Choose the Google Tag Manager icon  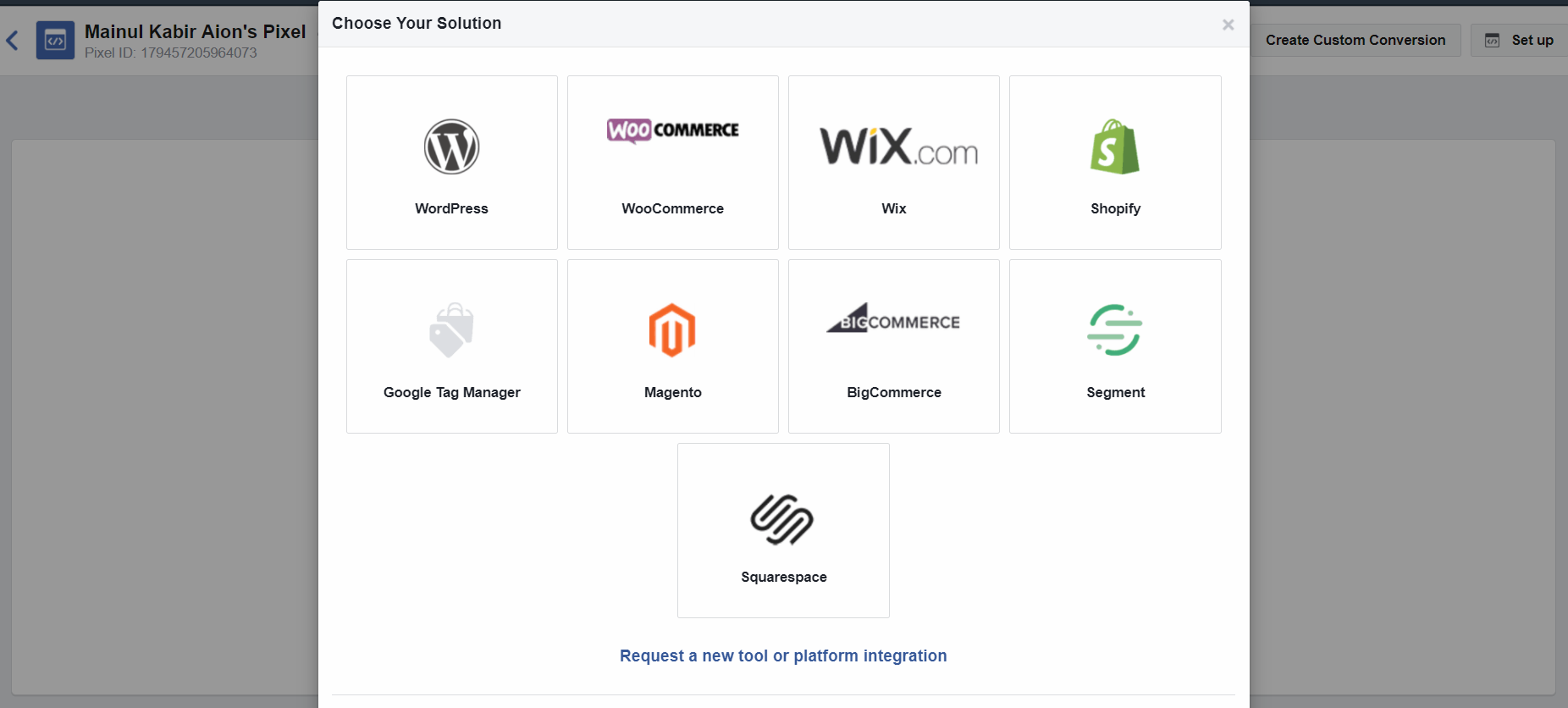tap(451, 329)
